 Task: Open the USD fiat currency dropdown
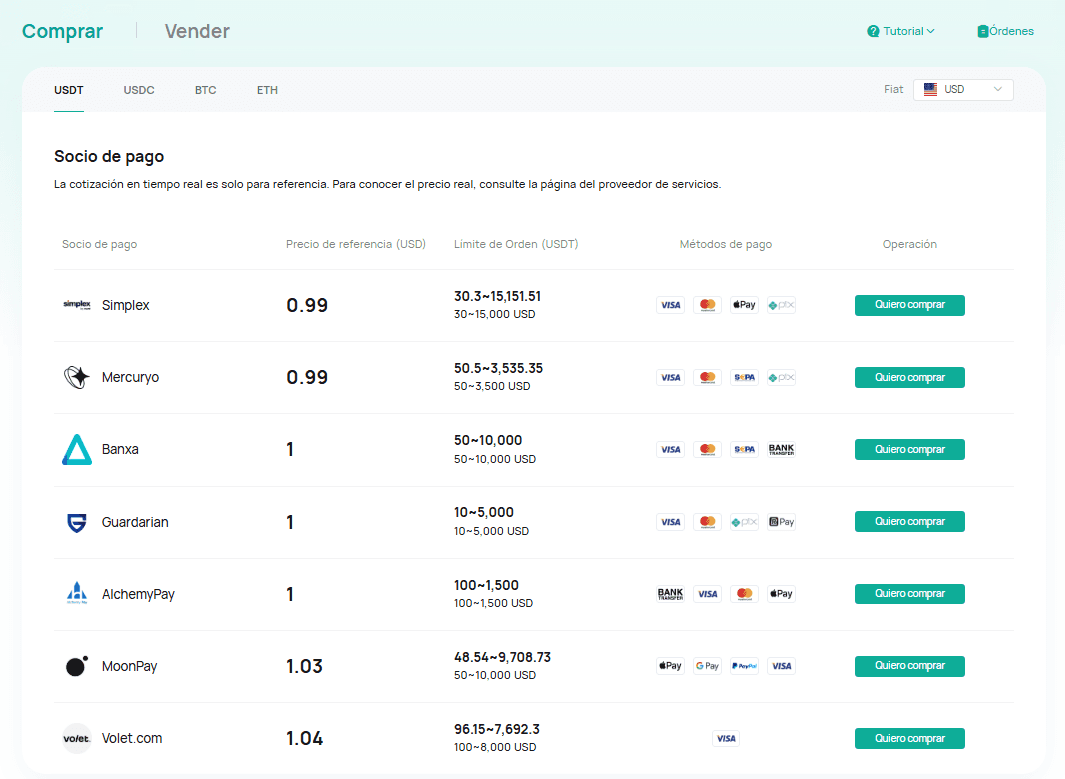pyautogui.click(x=963, y=90)
